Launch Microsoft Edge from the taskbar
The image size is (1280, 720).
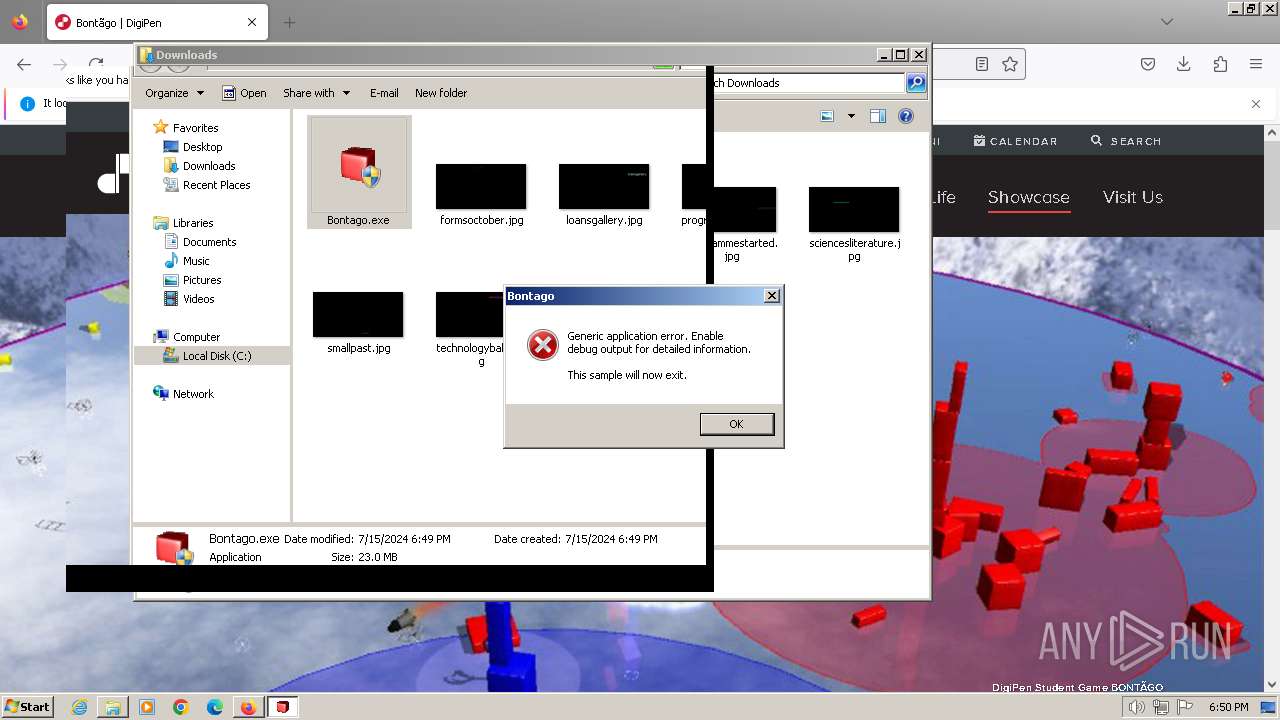click(x=215, y=707)
